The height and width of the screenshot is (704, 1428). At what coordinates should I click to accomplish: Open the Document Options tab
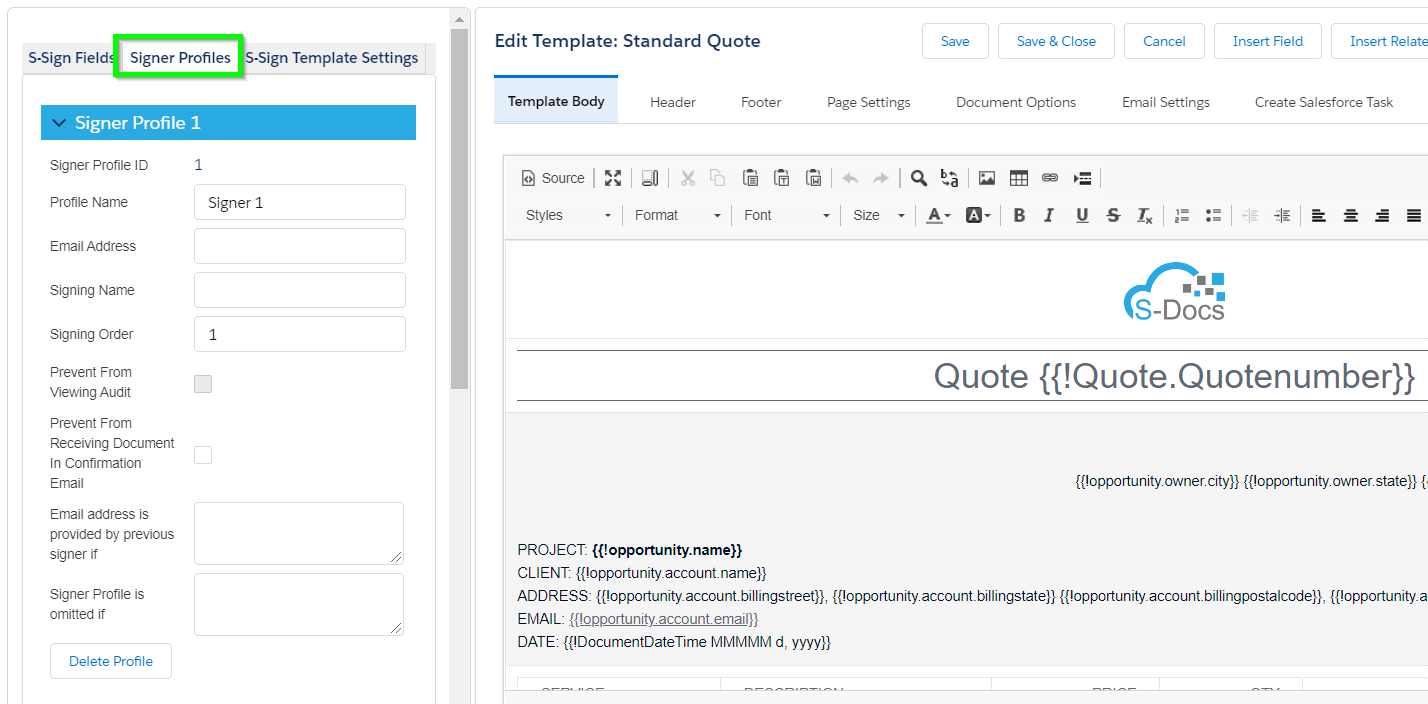[1016, 102]
